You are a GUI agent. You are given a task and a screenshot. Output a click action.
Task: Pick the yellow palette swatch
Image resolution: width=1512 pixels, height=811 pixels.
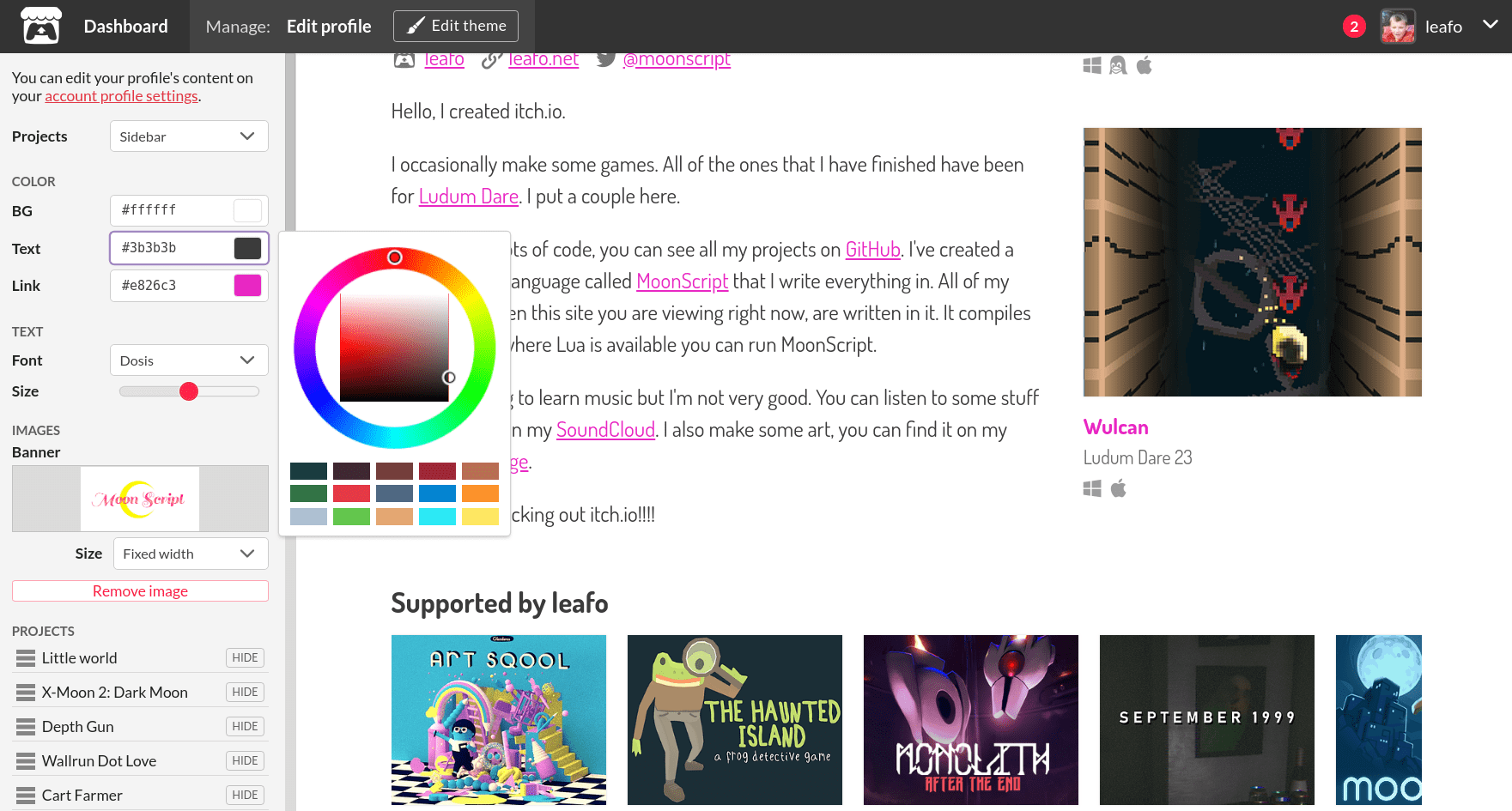tap(480, 517)
